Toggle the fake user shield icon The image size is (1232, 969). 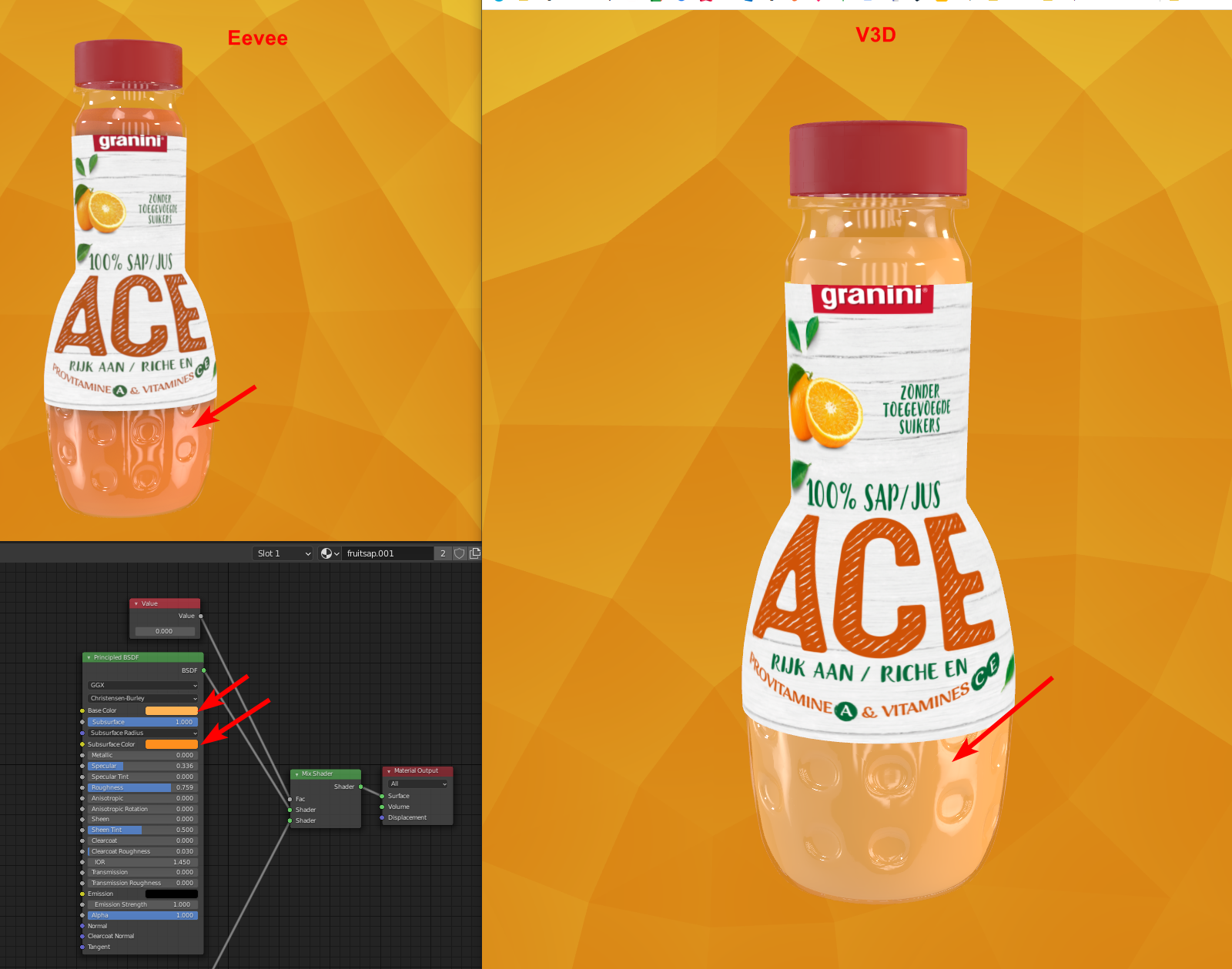click(460, 553)
